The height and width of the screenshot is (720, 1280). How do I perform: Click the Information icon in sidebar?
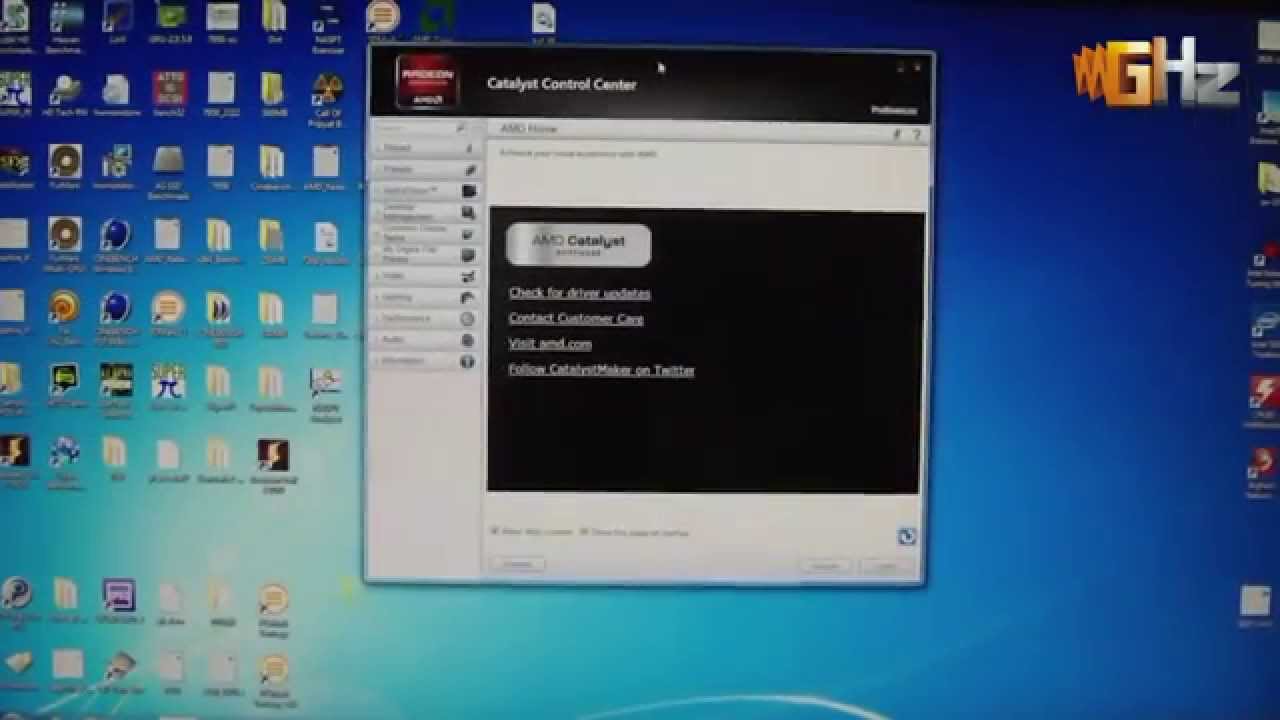tap(467, 361)
